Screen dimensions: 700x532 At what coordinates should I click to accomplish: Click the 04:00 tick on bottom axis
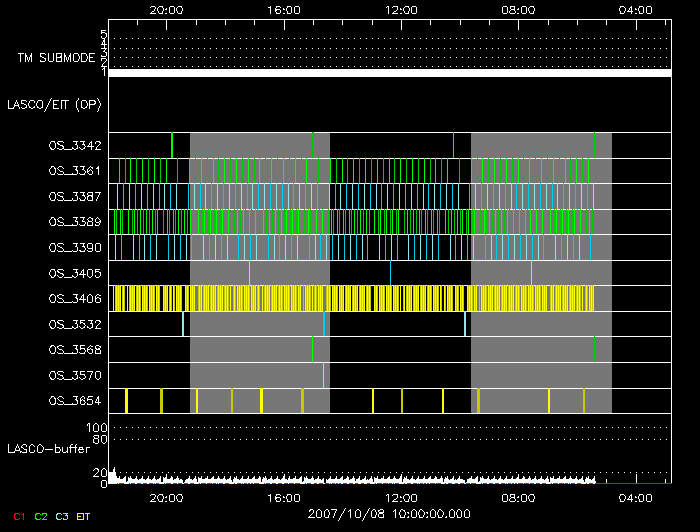click(x=636, y=497)
